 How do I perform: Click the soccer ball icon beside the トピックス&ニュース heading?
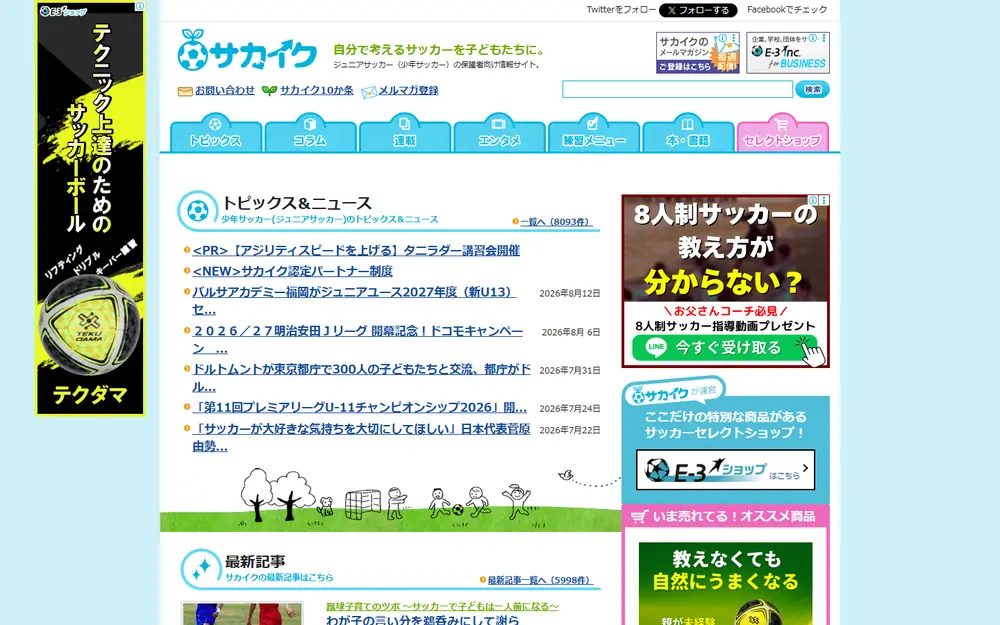pos(198,210)
